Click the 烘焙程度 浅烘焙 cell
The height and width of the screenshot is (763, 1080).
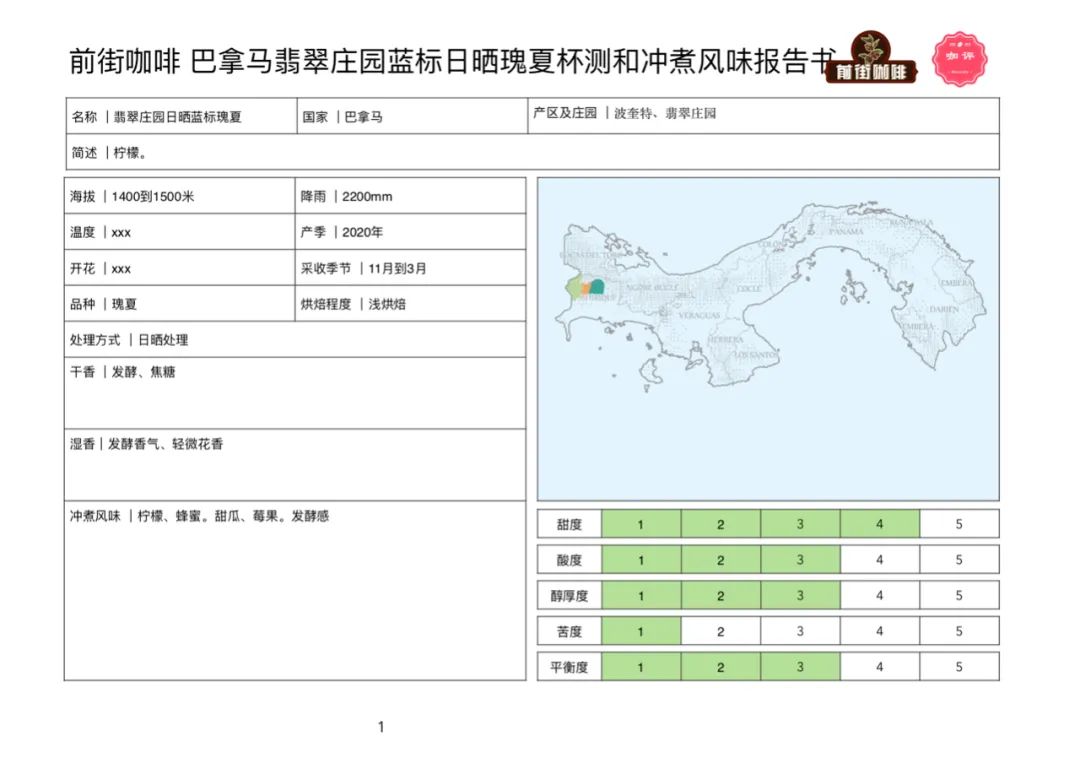coord(411,304)
